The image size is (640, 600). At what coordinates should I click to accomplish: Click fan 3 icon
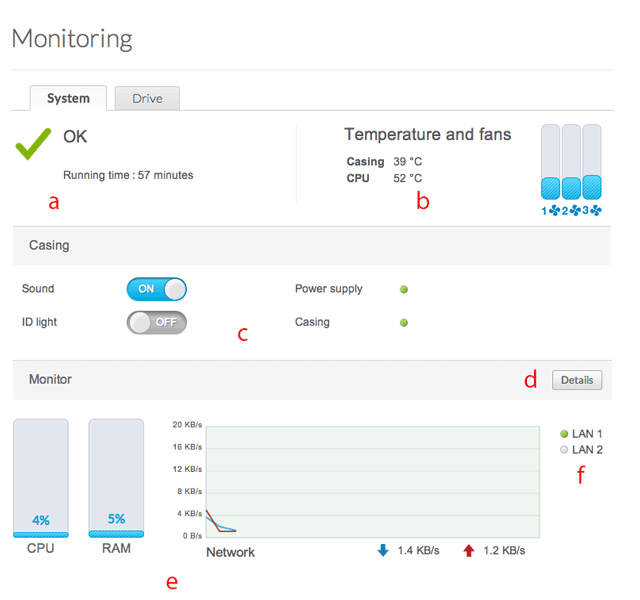tap(595, 211)
